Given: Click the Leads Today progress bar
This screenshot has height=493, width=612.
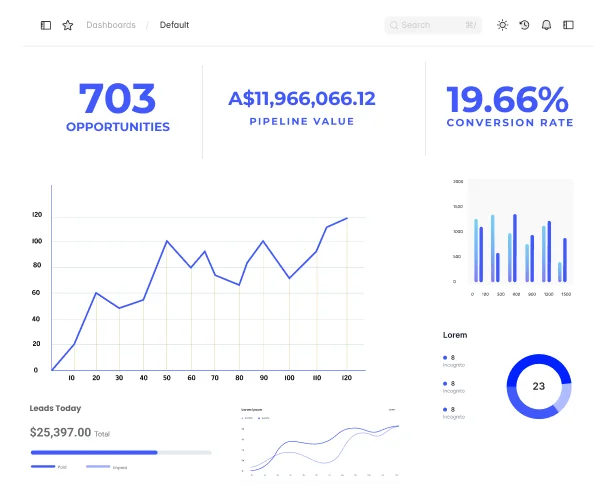Looking at the screenshot, I should pyautogui.click(x=120, y=453).
